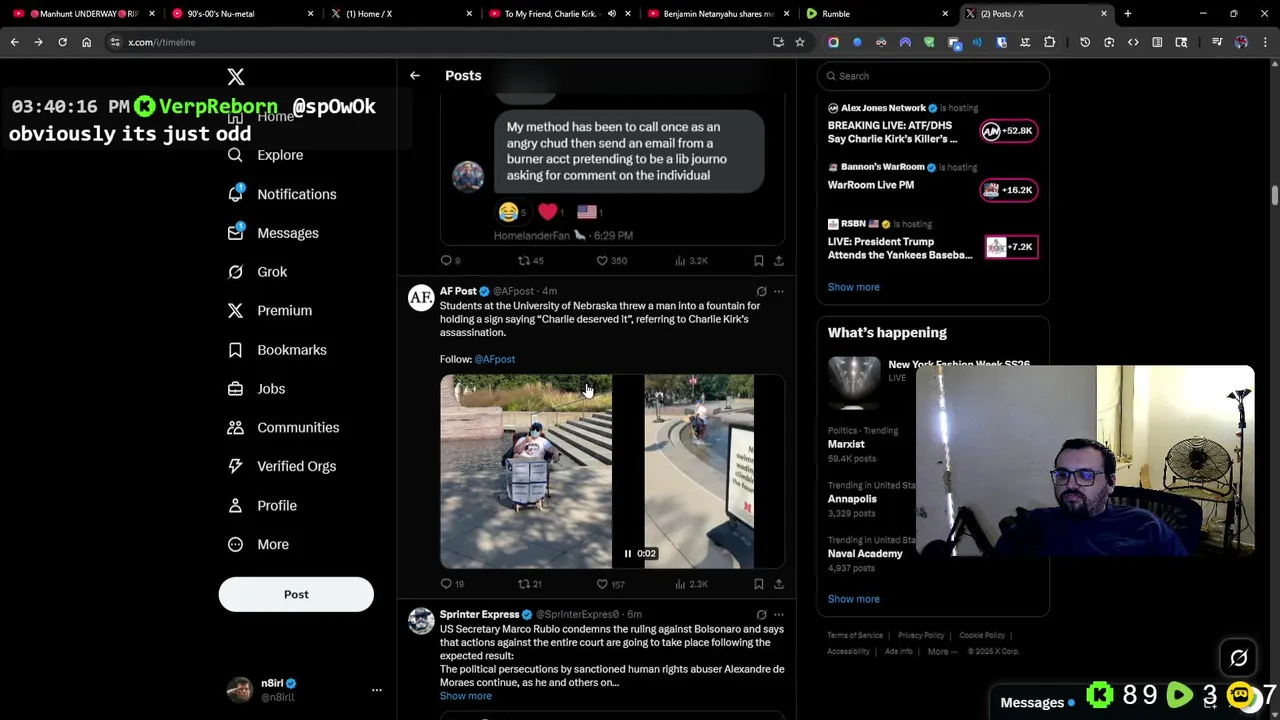Share the top tweet in the feed

pyautogui.click(x=779, y=261)
